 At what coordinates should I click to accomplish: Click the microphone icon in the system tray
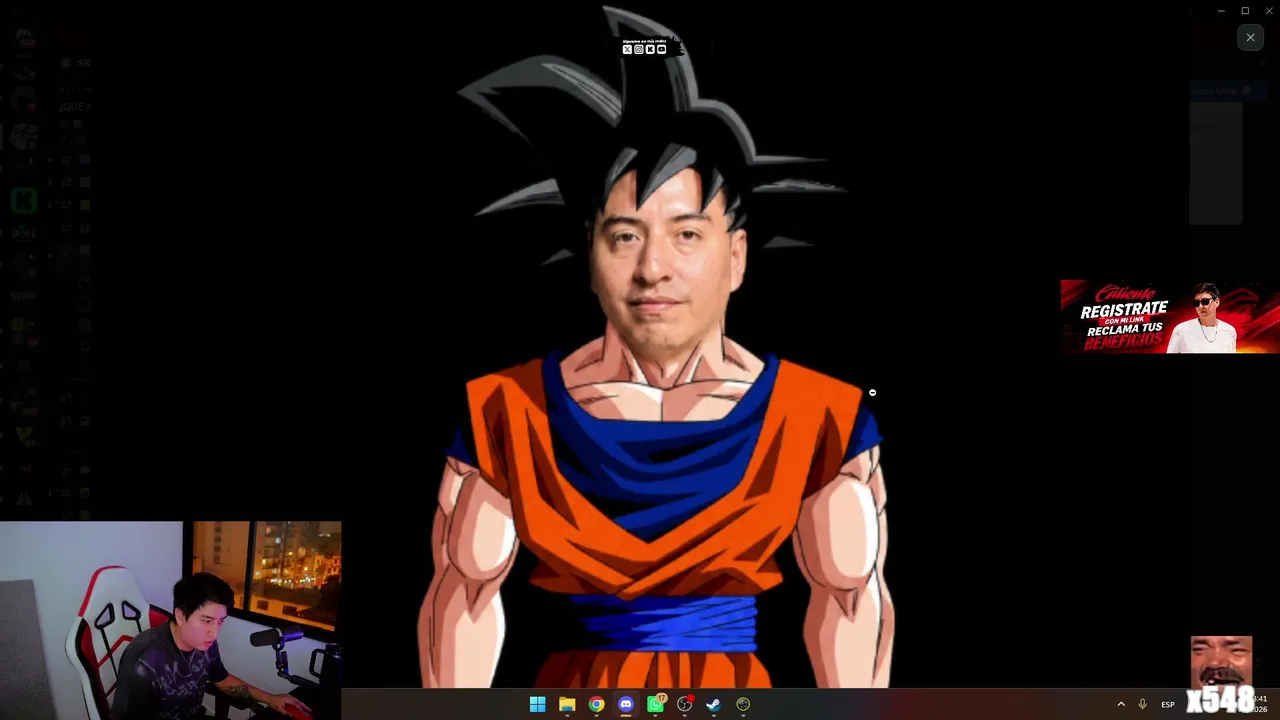pos(1142,704)
